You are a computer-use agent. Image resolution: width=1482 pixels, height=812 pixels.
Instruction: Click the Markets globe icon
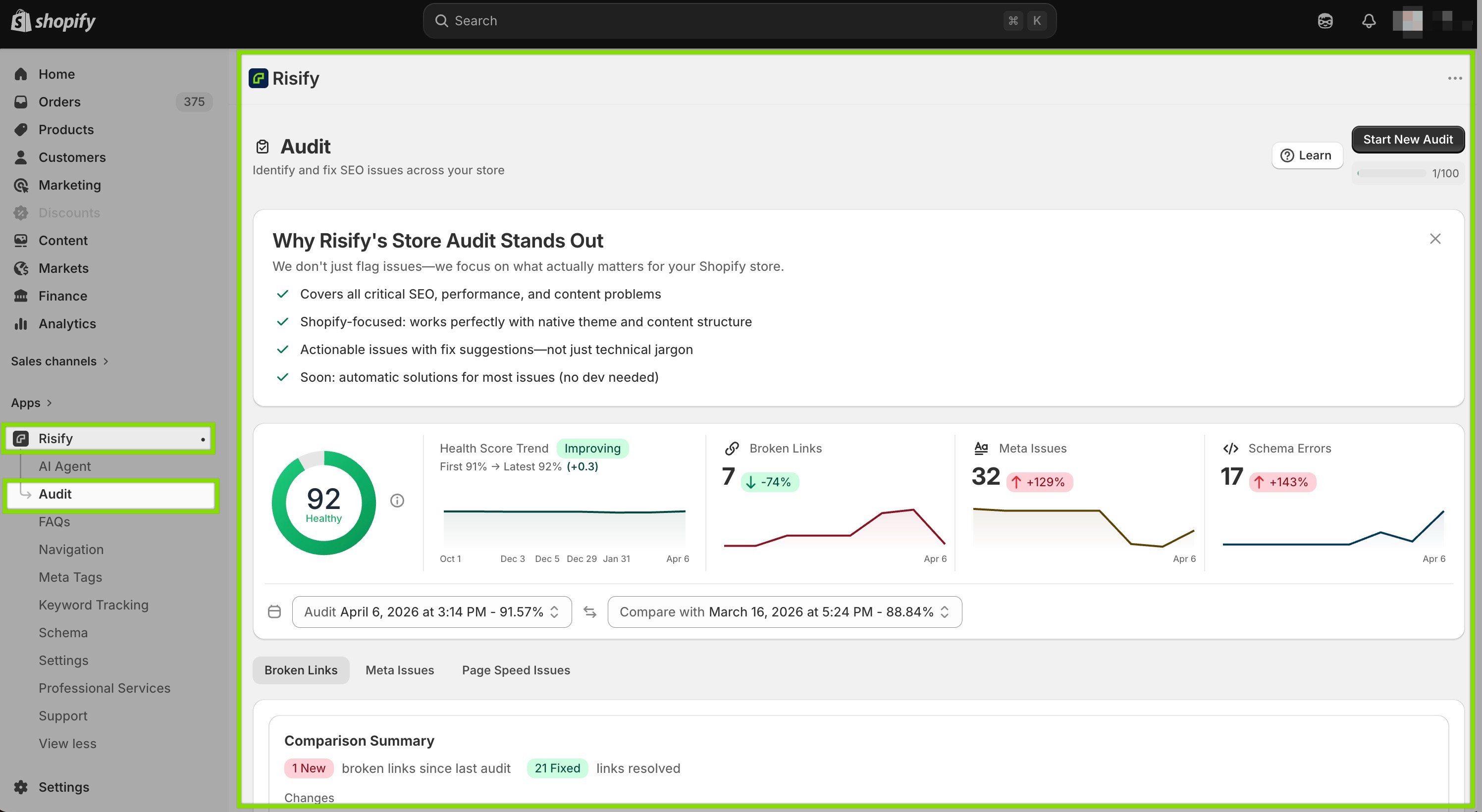point(21,268)
